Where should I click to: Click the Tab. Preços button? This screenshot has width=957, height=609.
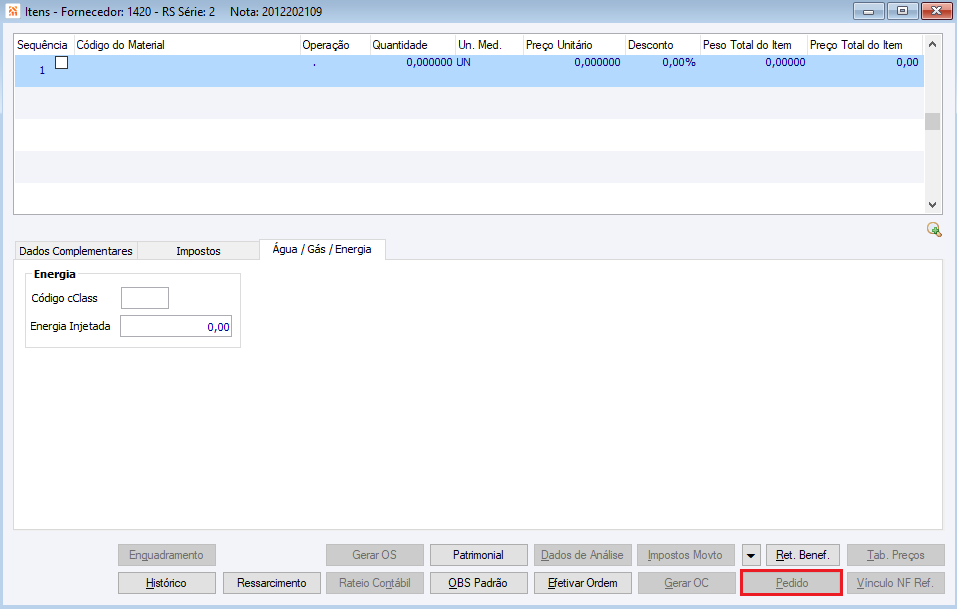[895, 555]
